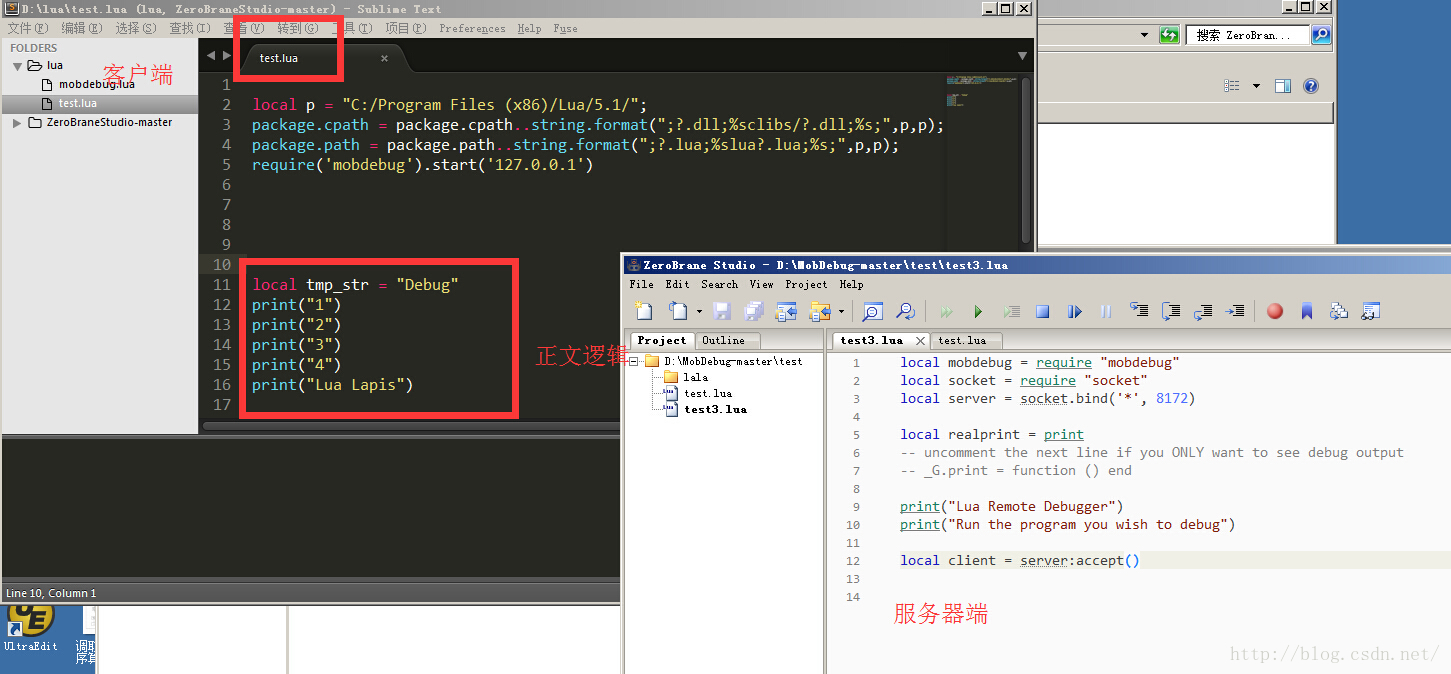
Task: Collapse lua folder in Sublime sidebar
Action: point(17,66)
